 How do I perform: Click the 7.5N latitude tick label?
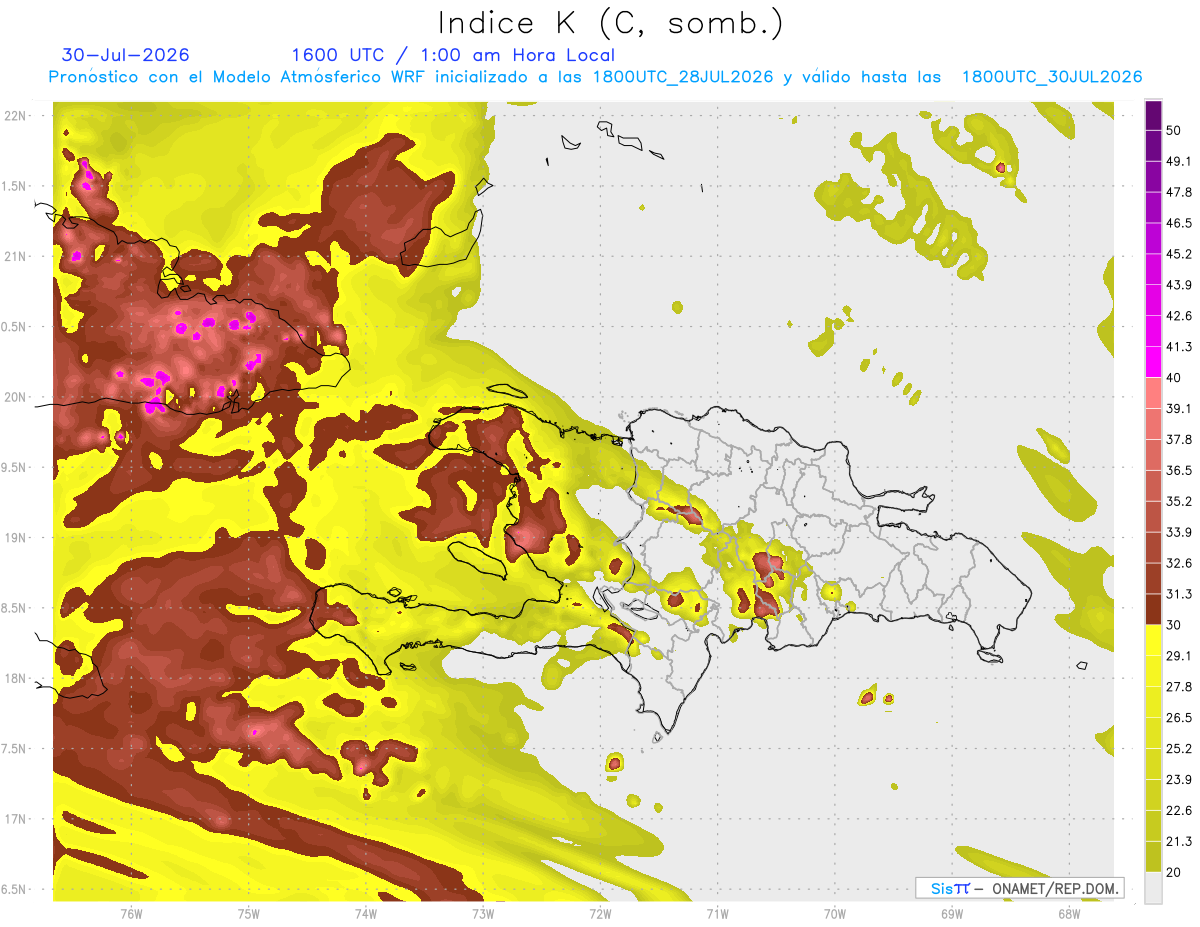14,749
